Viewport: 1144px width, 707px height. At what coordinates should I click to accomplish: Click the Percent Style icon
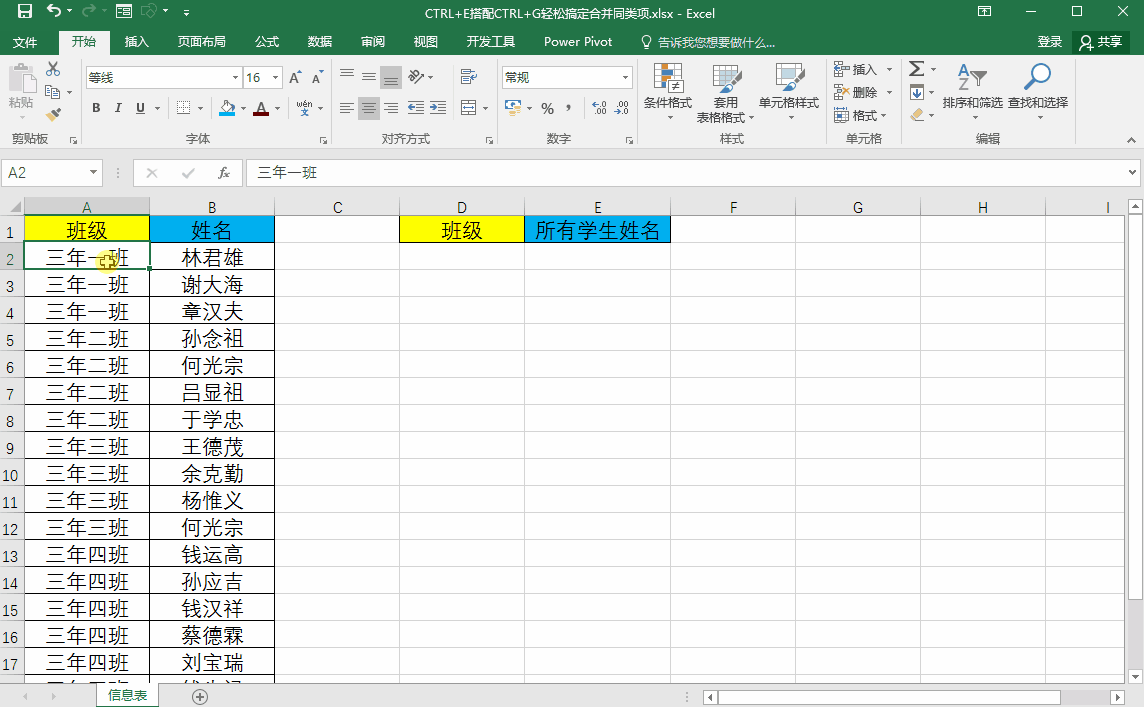click(x=547, y=108)
